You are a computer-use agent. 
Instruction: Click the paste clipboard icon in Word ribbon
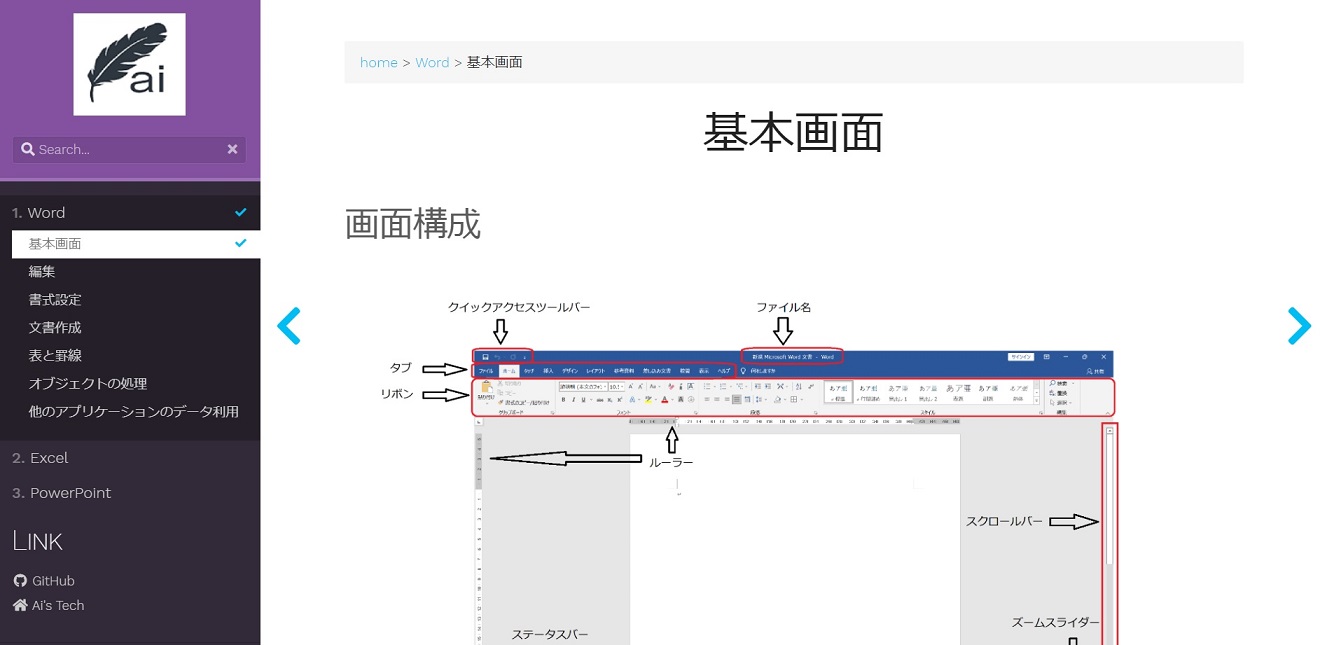(x=486, y=389)
